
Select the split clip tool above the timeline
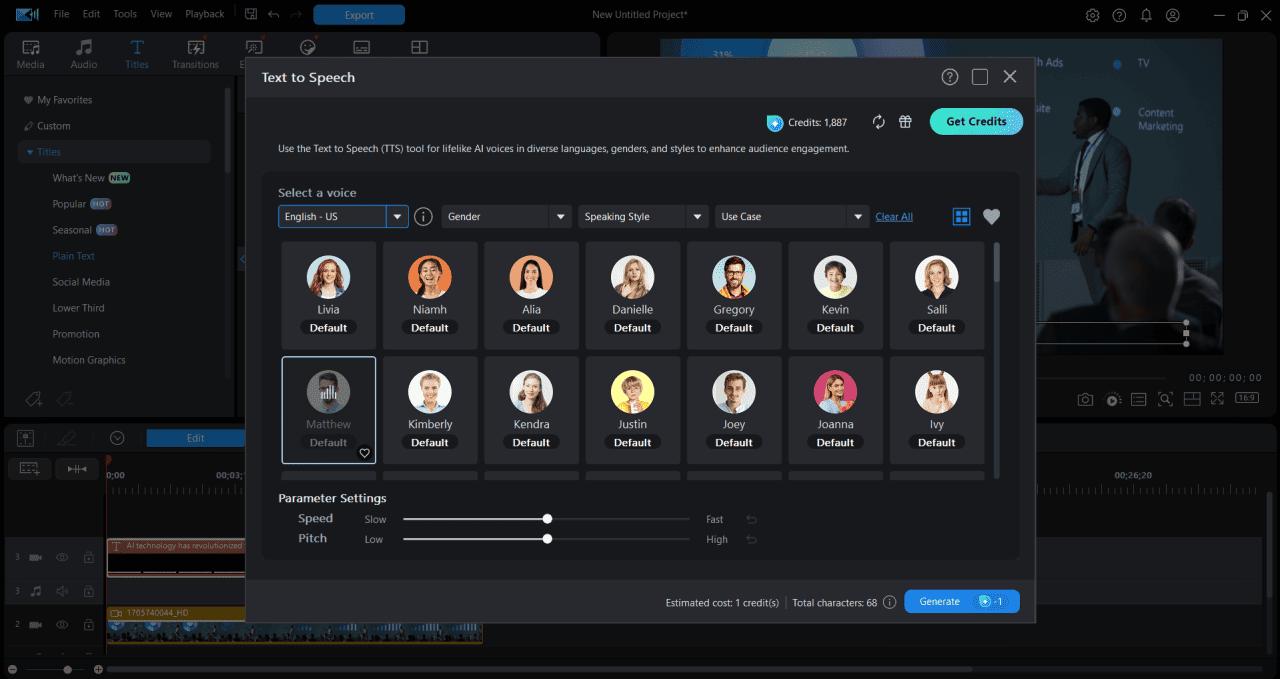coord(76,468)
